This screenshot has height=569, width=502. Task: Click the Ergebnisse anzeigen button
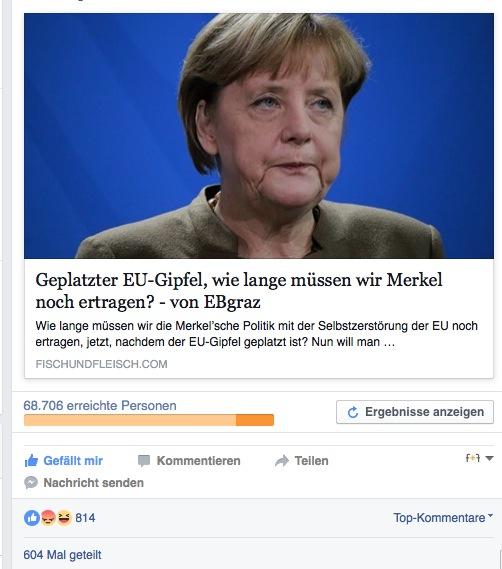tap(415, 412)
